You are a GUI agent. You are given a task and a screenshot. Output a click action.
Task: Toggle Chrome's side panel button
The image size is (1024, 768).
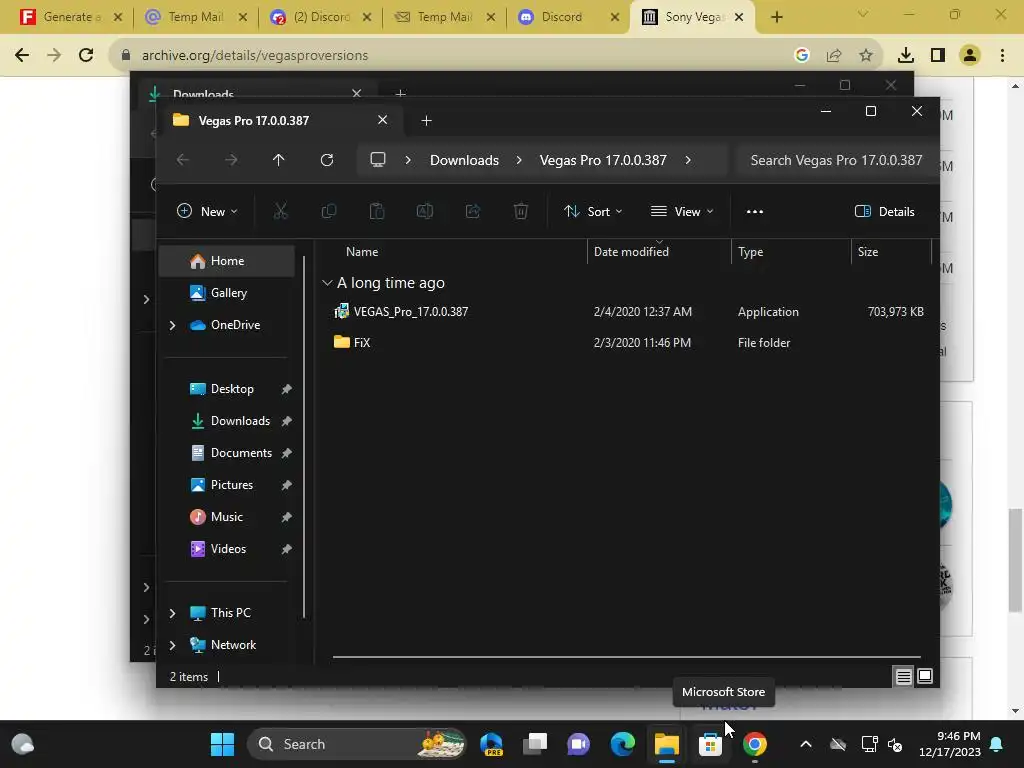938,56
